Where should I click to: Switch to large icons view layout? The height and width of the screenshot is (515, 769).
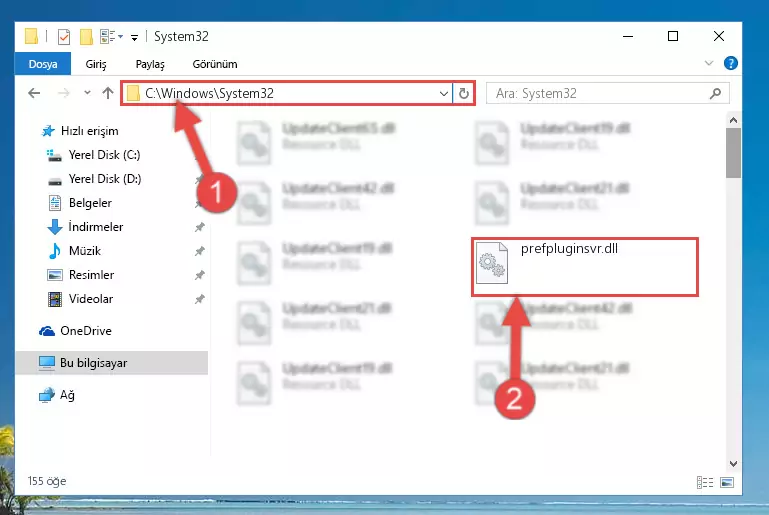pyautogui.click(x=727, y=482)
